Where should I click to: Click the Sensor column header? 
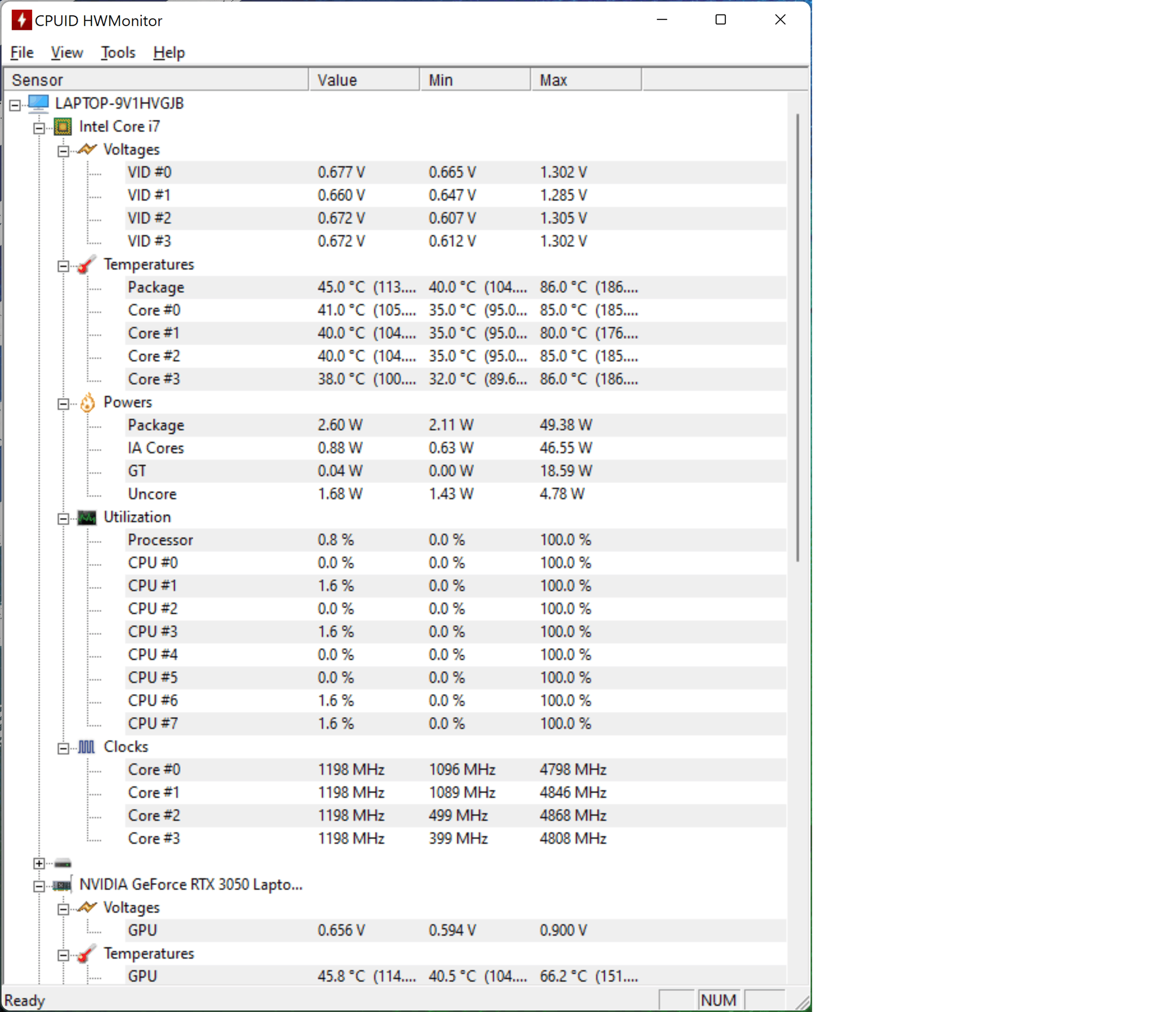(156, 80)
